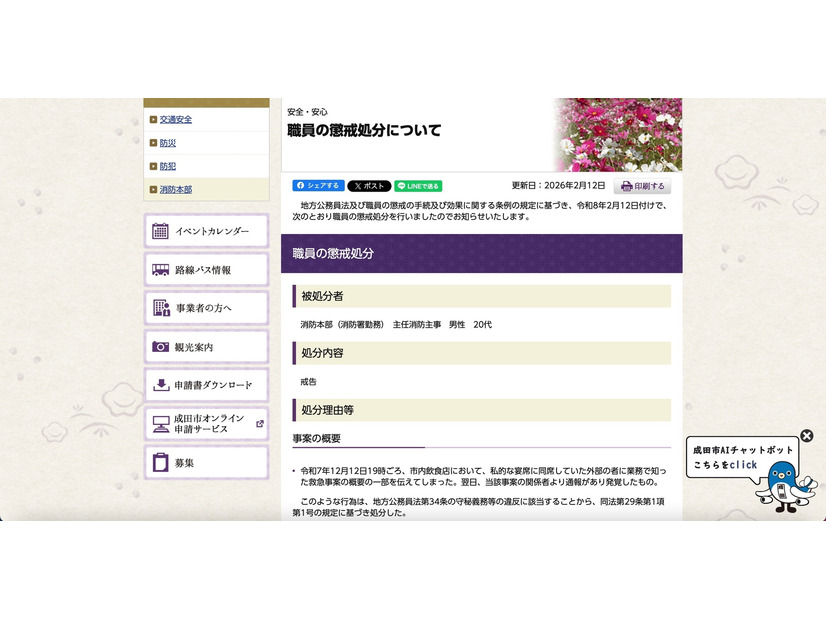Screen dimensions: 826x620
Task: Select the monitor icon for オンライン申請サービス
Action: 159,422
